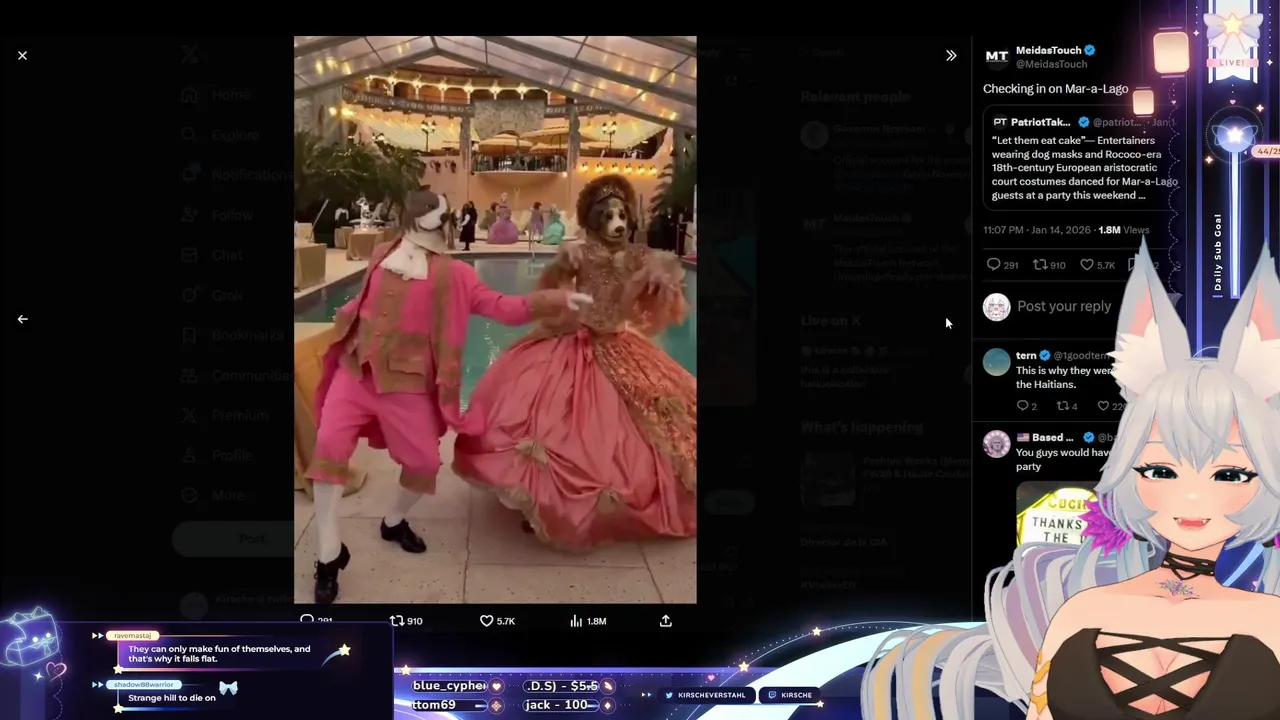Go to previous media with the left arrow

(x=22, y=319)
